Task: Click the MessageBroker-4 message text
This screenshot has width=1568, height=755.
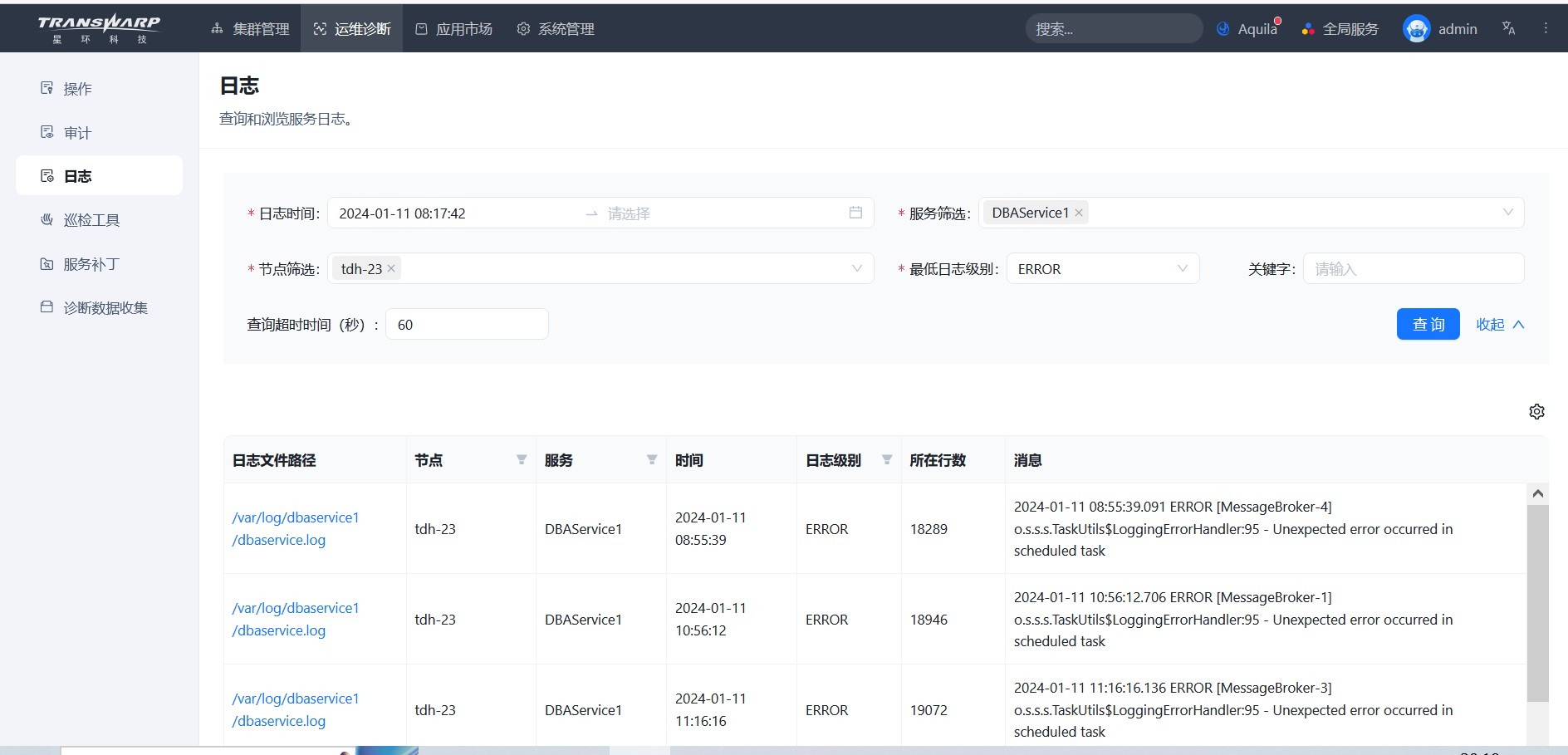Action: coord(1233,528)
